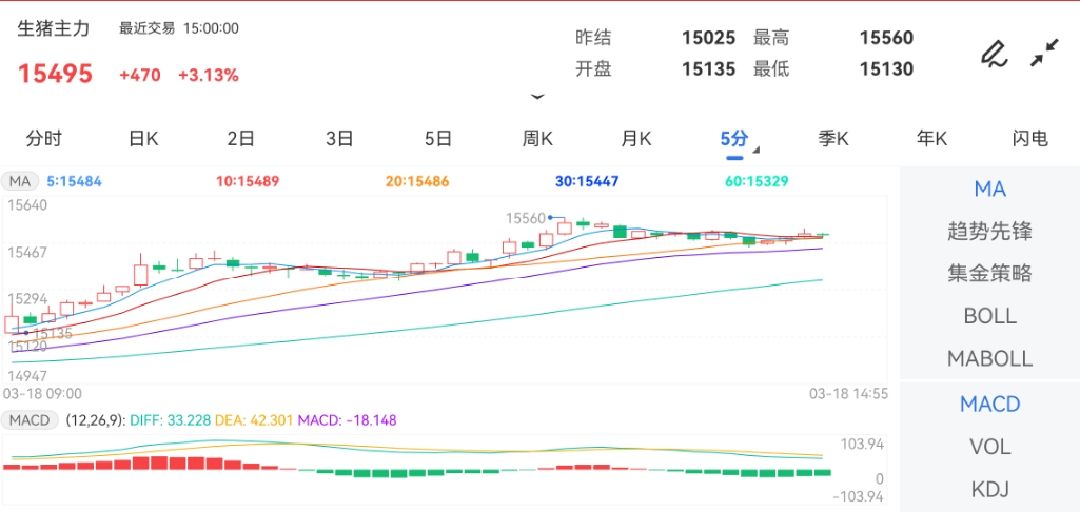This screenshot has width=1080, height=512.
Task: Select 集金策略 indicator
Action: 990,274
